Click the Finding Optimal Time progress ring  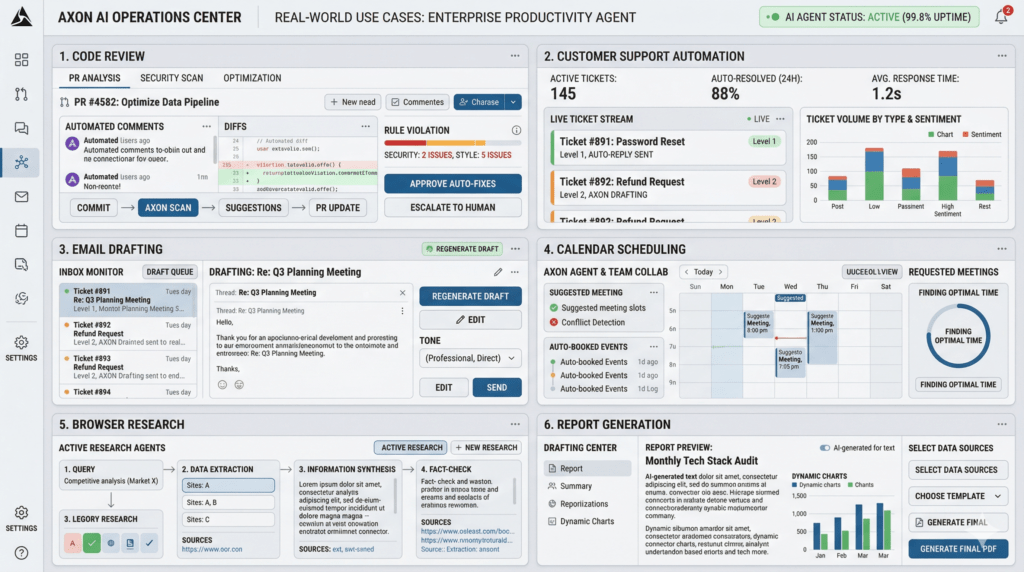pyautogui.click(x=958, y=336)
